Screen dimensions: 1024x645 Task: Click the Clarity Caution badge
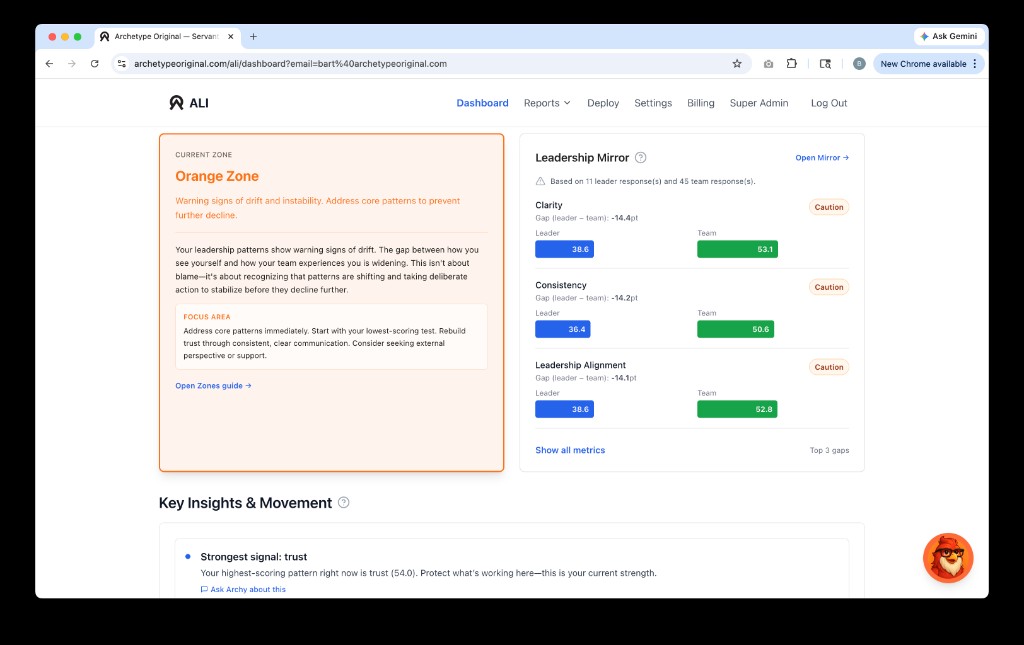(829, 207)
